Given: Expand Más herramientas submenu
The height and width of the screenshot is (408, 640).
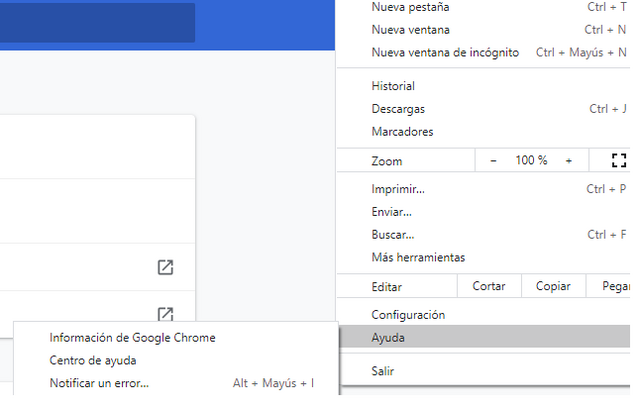Looking at the screenshot, I should click(x=483, y=257).
